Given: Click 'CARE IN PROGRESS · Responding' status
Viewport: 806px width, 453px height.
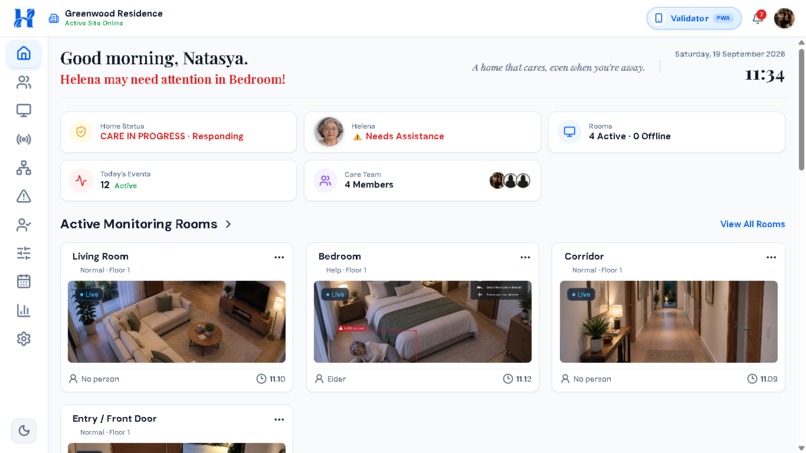Looking at the screenshot, I should tap(172, 136).
